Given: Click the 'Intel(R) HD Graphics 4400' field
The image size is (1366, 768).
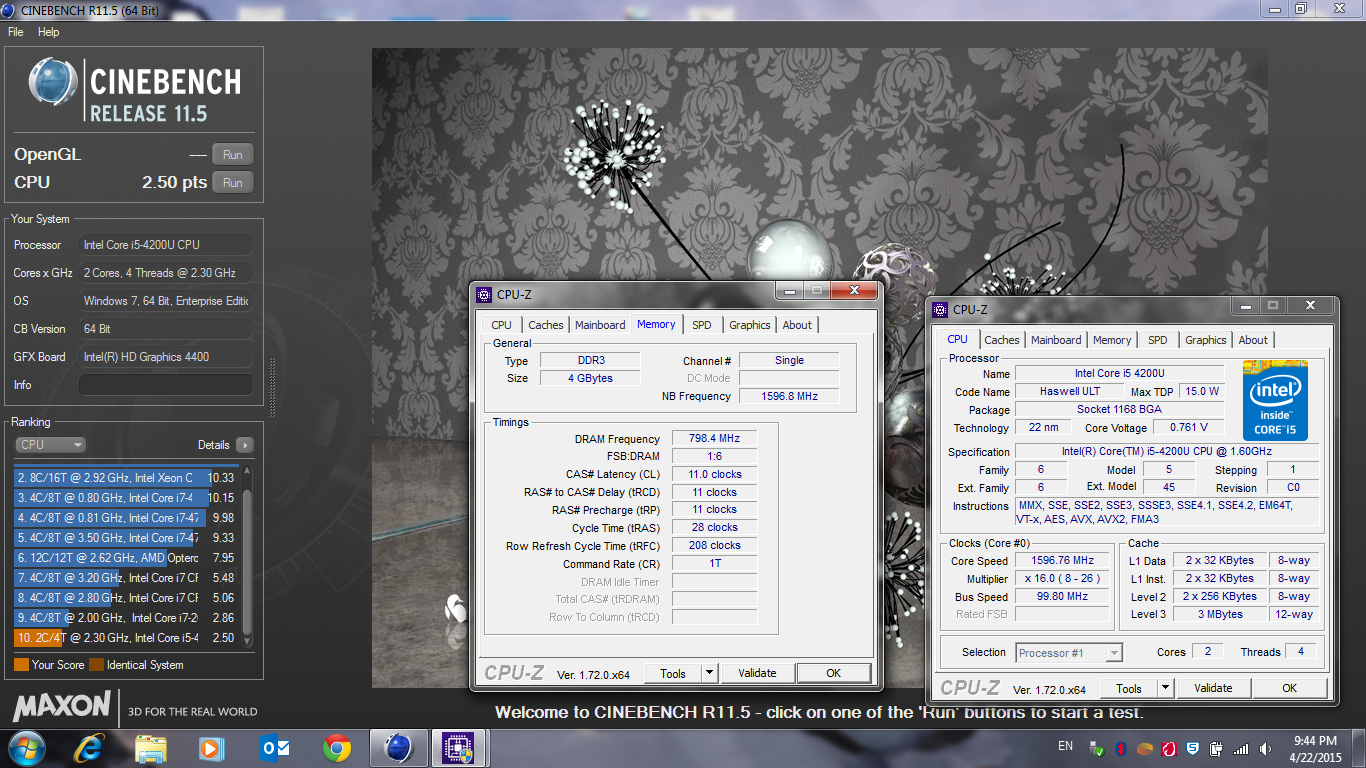Looking at the screenshot, I should (x=165, y=357).
